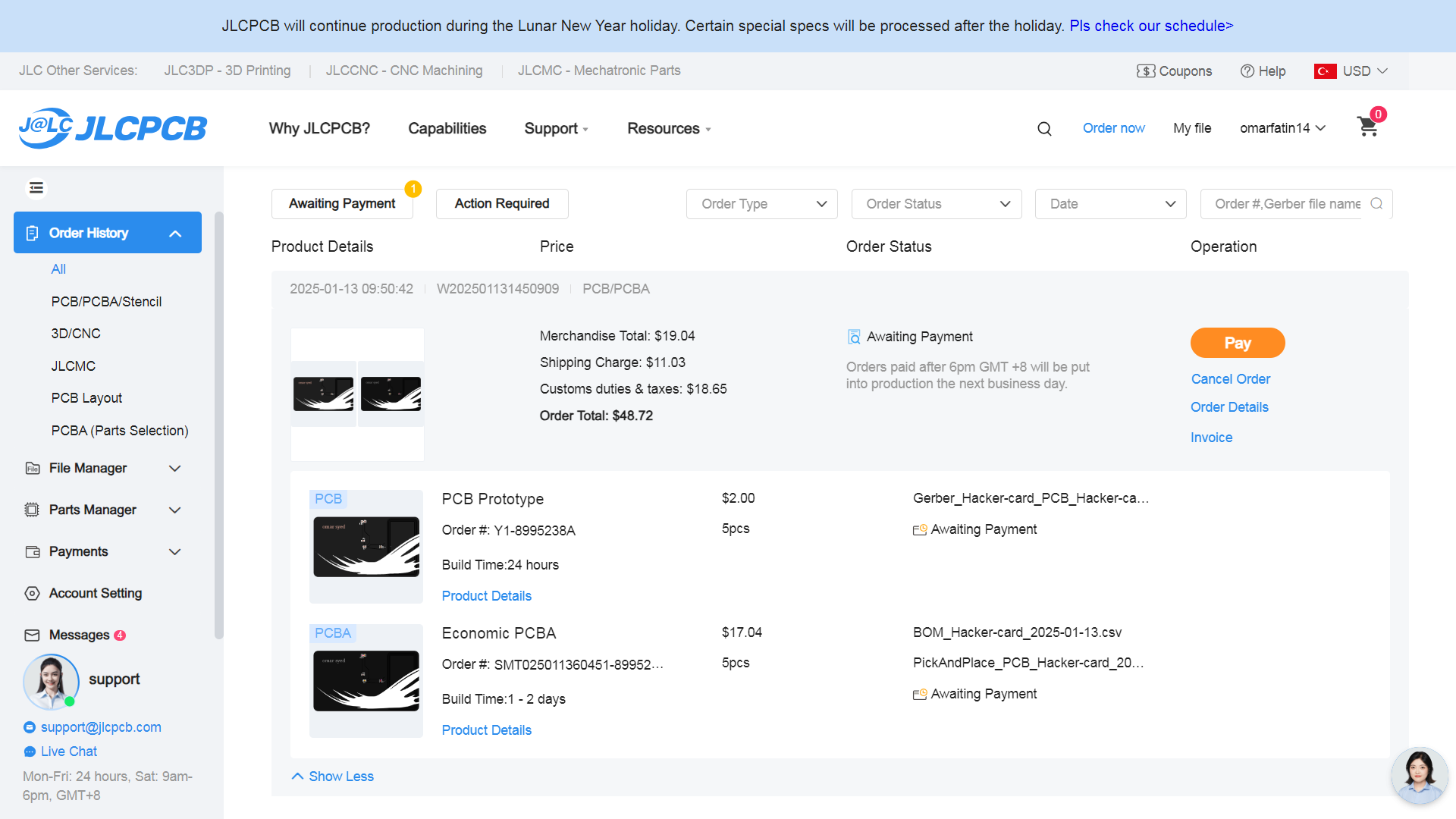This screenshot has width=1456, height=819.
Task: Open JLCCNC - CNC Machining service link
Action: tap(404, 71)
